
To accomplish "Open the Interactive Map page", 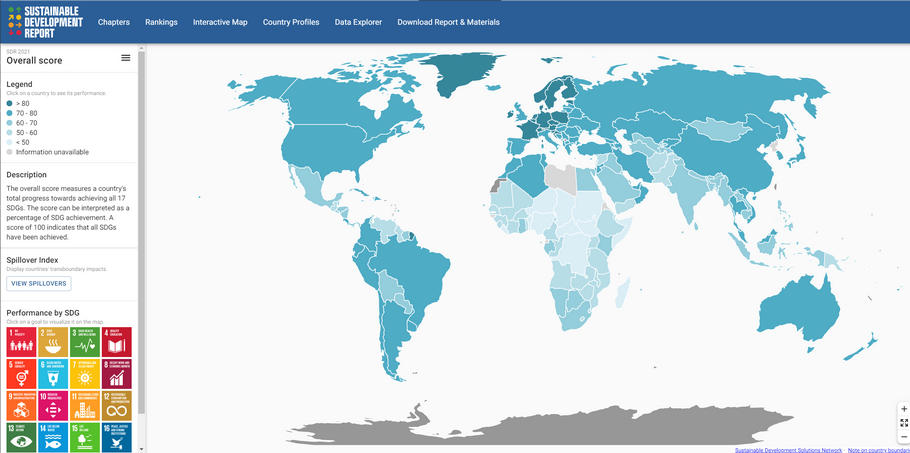I will [x=220, y=22].
